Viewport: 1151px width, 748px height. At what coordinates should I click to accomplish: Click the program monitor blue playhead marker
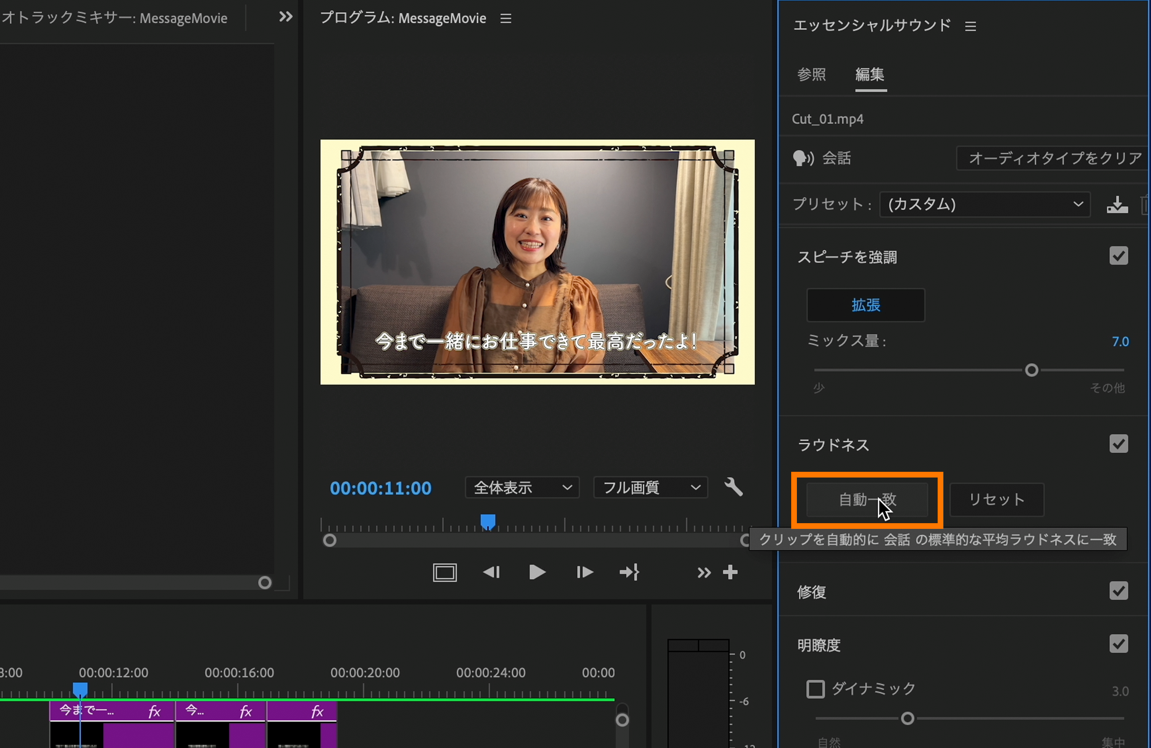pyautogui.click(x=487, y=522)
